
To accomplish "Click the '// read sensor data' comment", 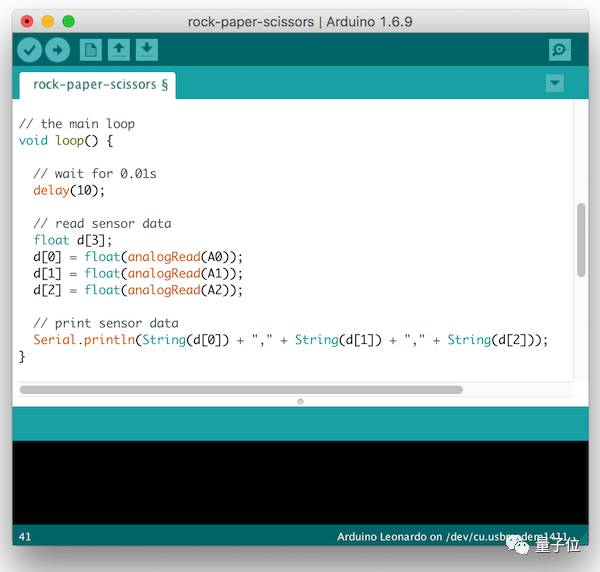I will coord(102,223).
